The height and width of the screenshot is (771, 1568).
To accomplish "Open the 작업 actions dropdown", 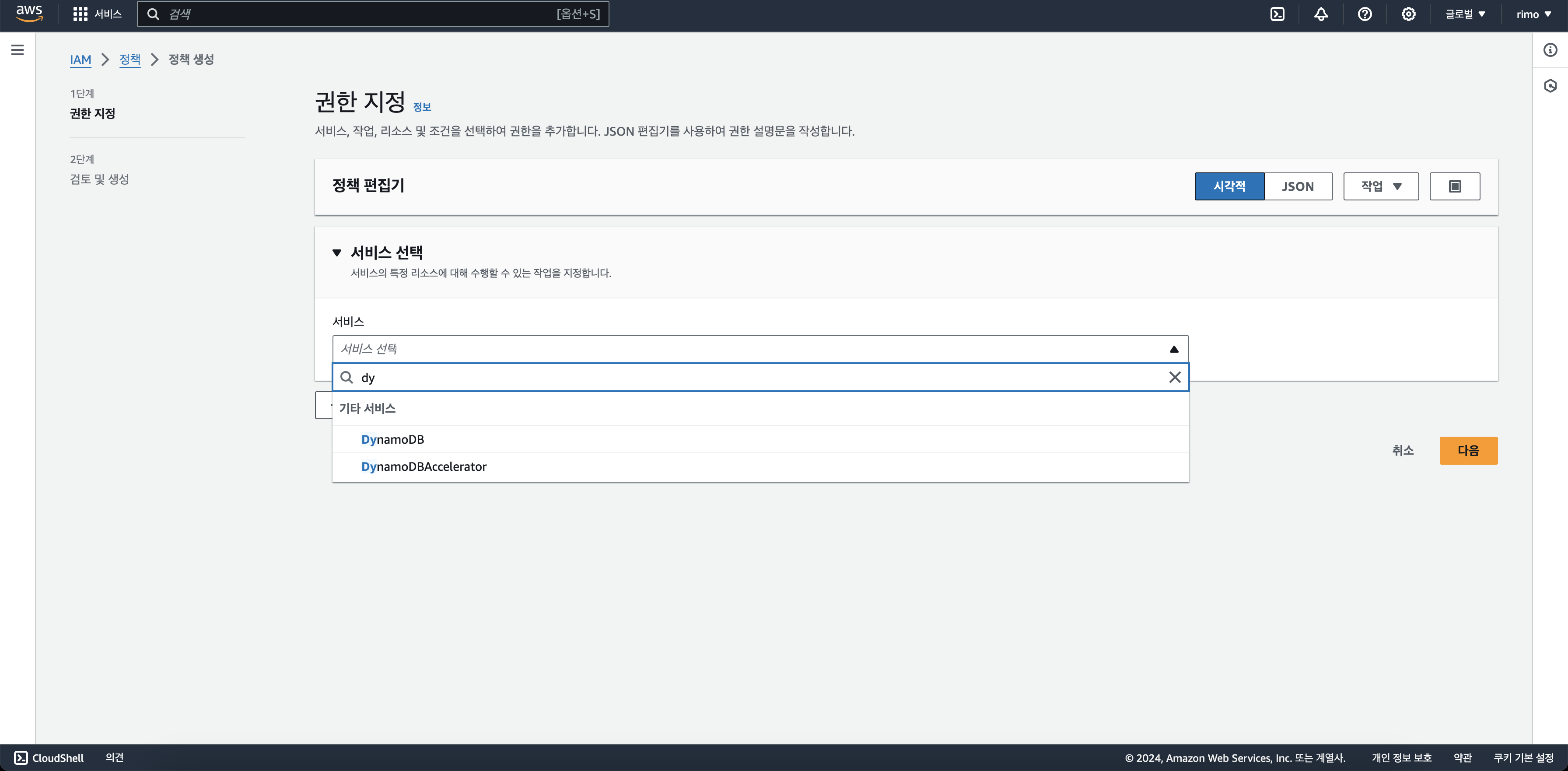I will point(1380,186).
